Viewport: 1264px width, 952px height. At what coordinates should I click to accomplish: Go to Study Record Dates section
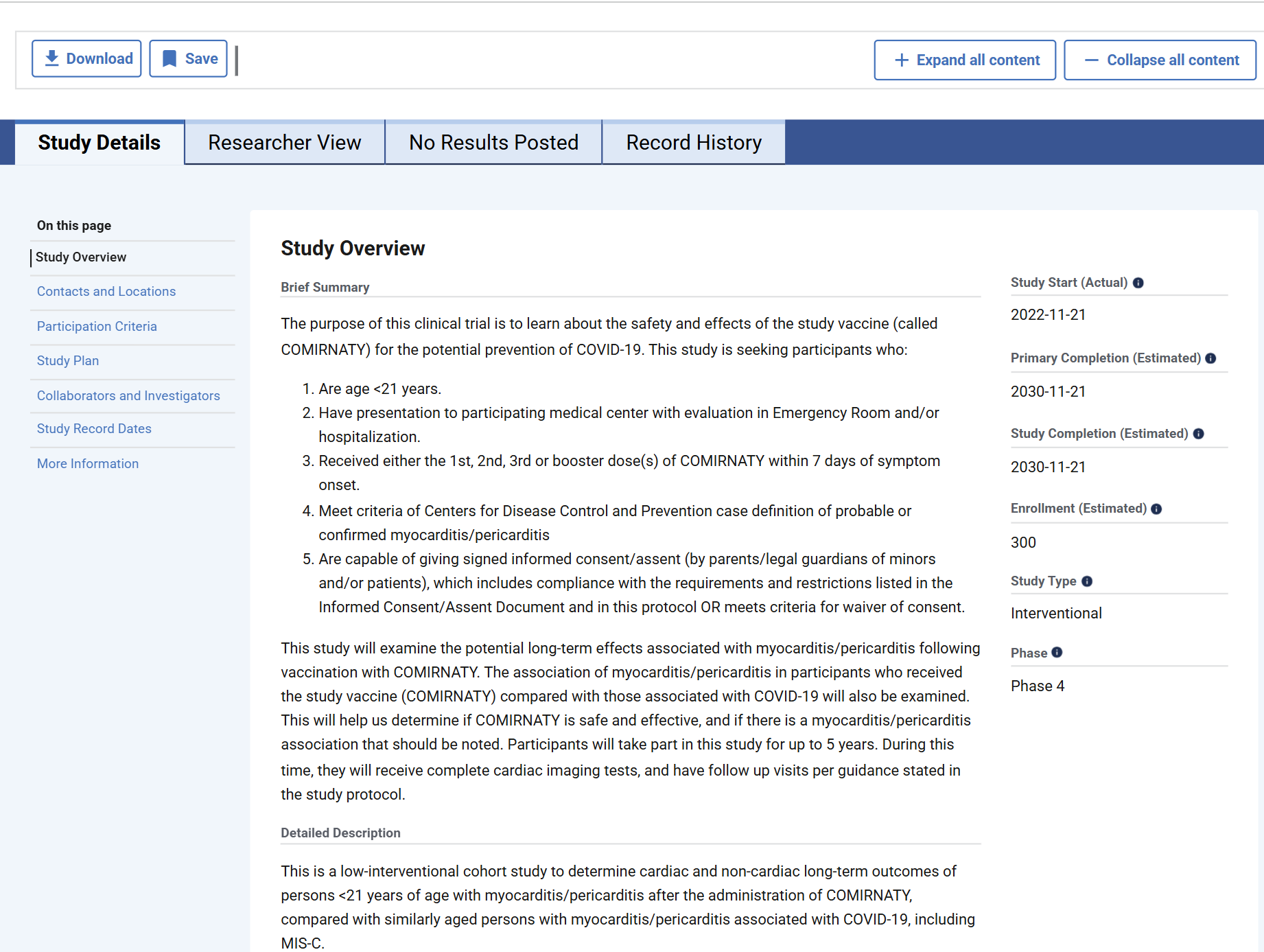pyautogui.click(x=94, y=428)
